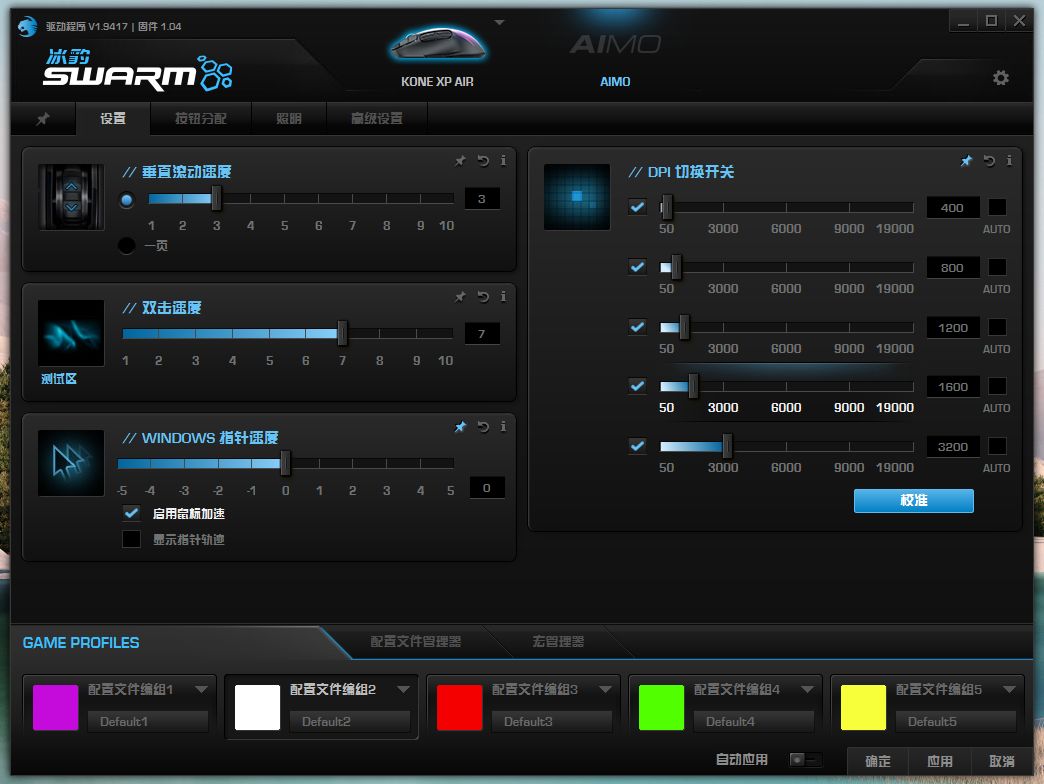Show info for DPI switch panel

tap(1009, 160)
